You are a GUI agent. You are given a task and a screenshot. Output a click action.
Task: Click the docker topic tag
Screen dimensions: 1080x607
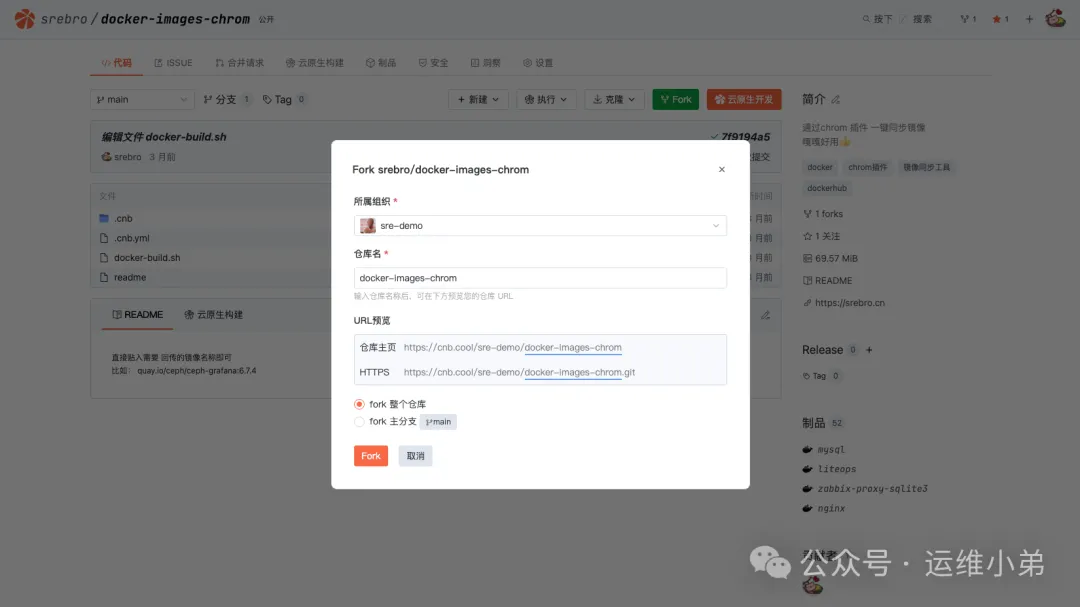coord(820,167)
